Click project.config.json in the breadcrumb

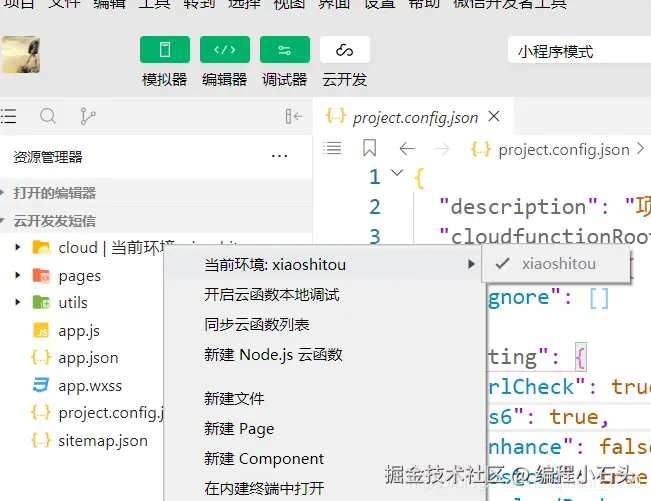coord(564,150)
